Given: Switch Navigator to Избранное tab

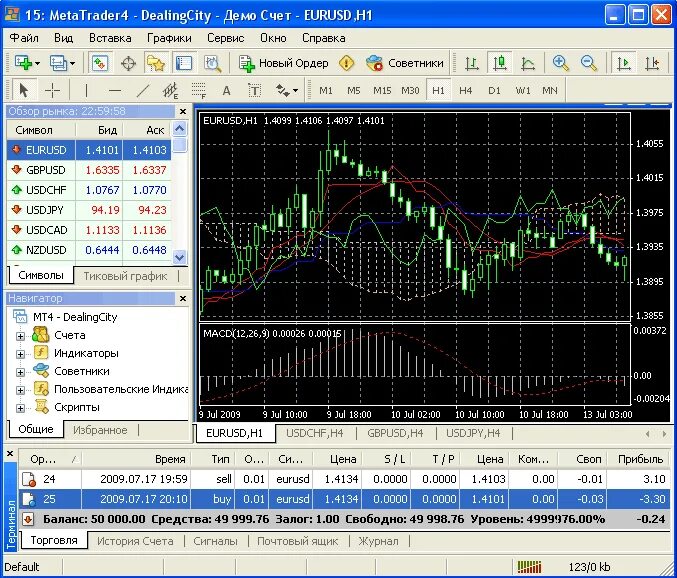Looking at the screenshot, I should (100, 430).
